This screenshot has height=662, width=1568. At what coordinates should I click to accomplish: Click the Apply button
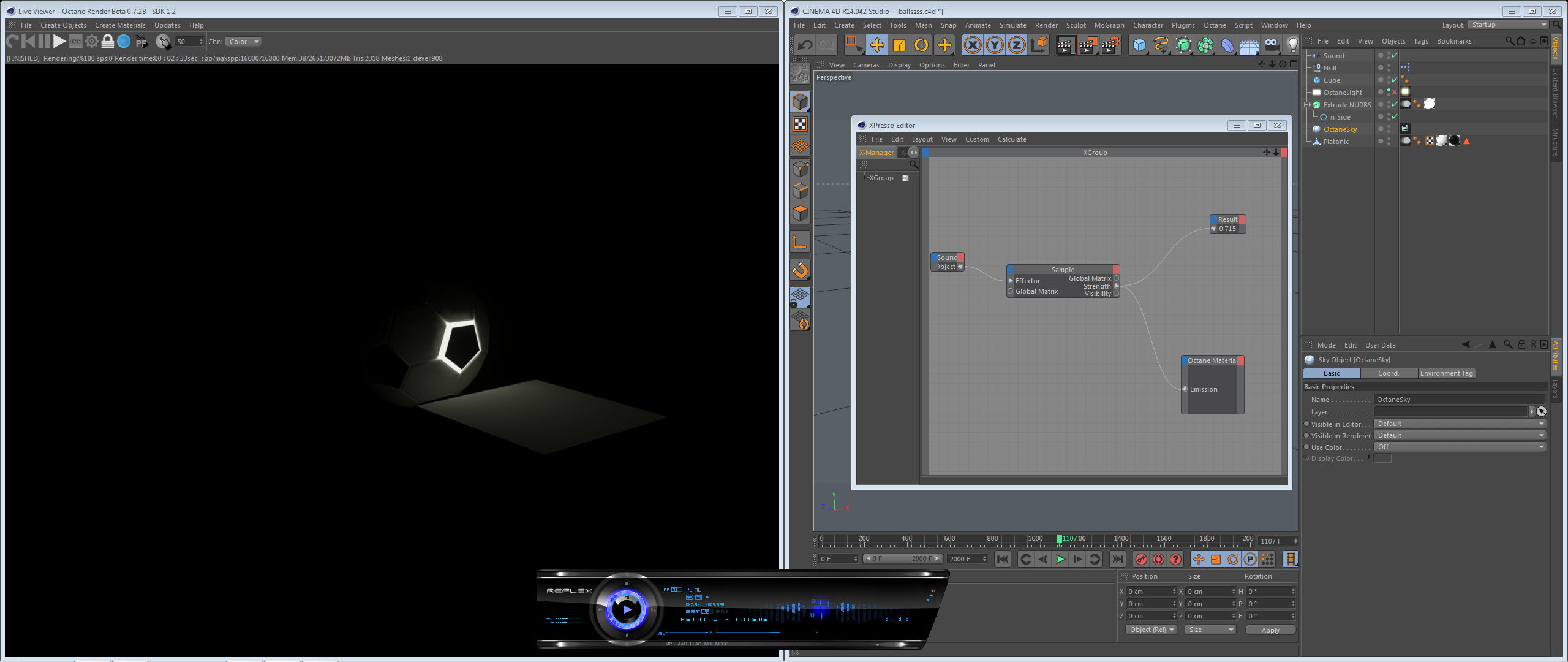(1270, 630)
